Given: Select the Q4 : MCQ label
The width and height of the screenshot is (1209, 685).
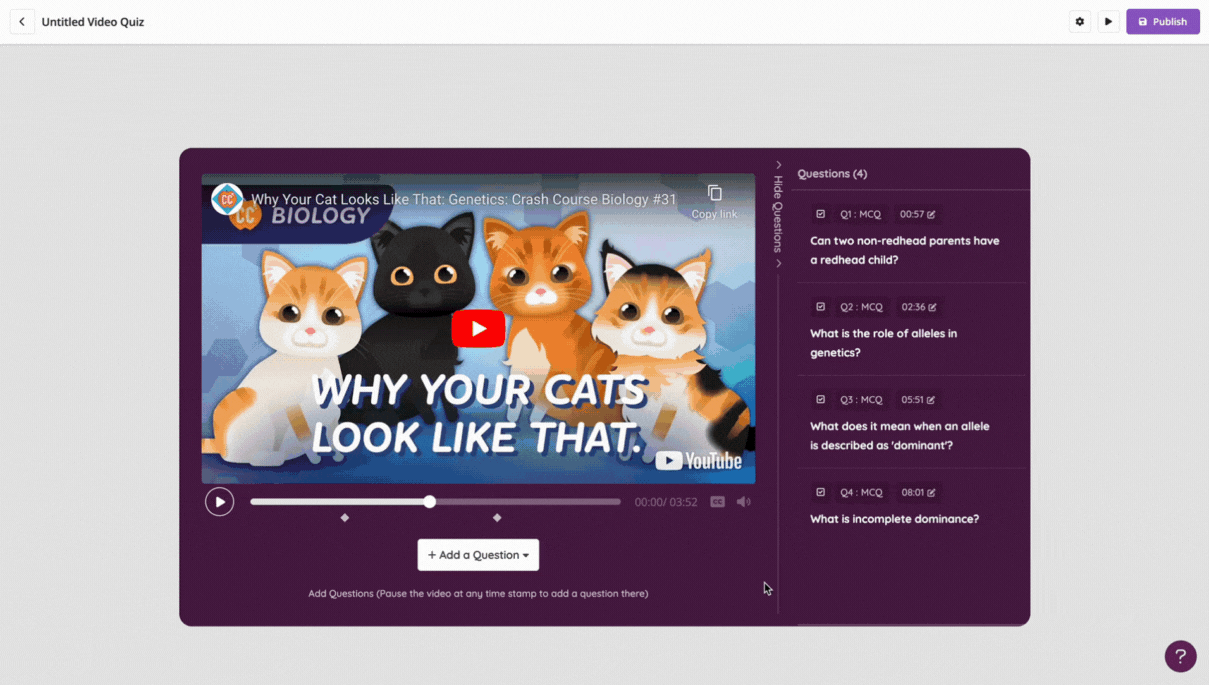Looking at the screenshot, I should coord(861,492).
